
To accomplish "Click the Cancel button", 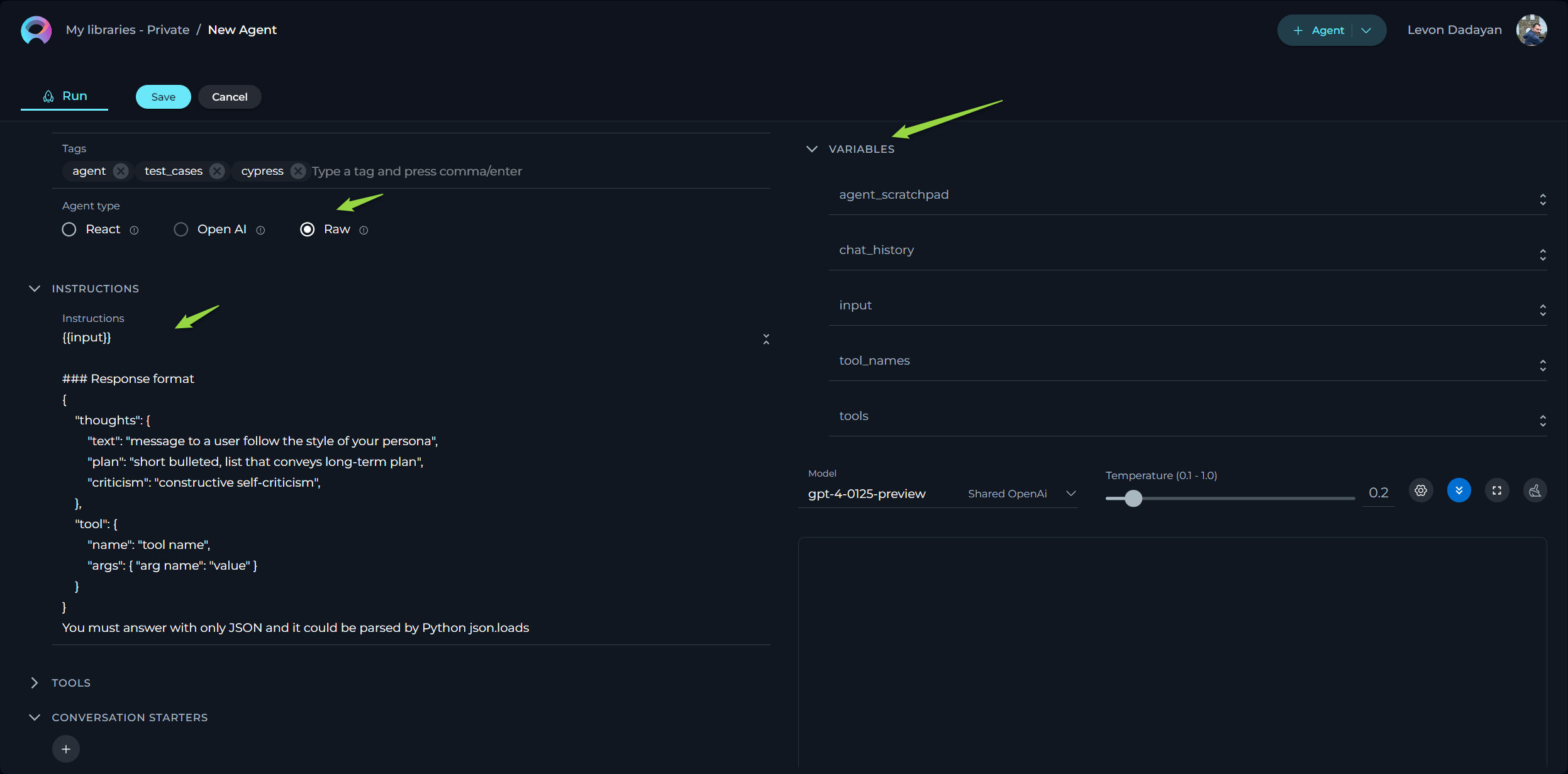I will coord(230,97).
